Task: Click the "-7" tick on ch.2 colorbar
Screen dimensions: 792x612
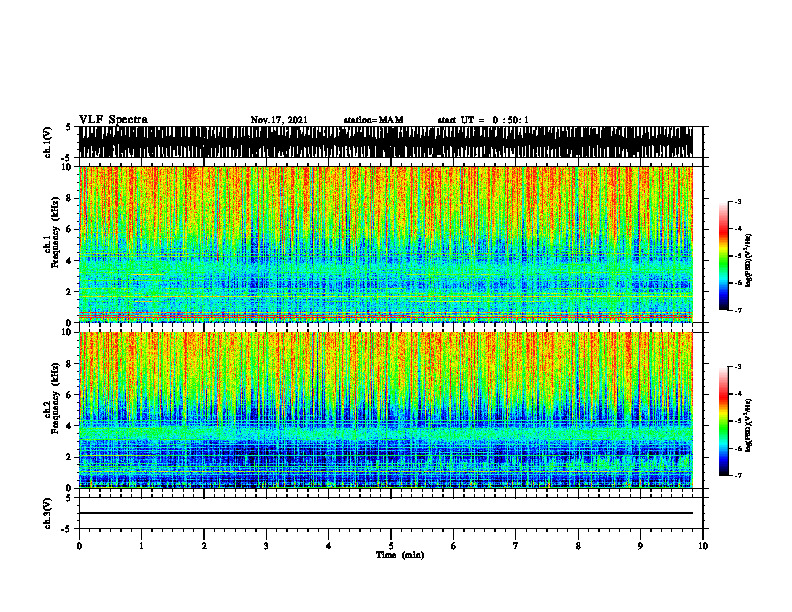Action: click(737, 475)
